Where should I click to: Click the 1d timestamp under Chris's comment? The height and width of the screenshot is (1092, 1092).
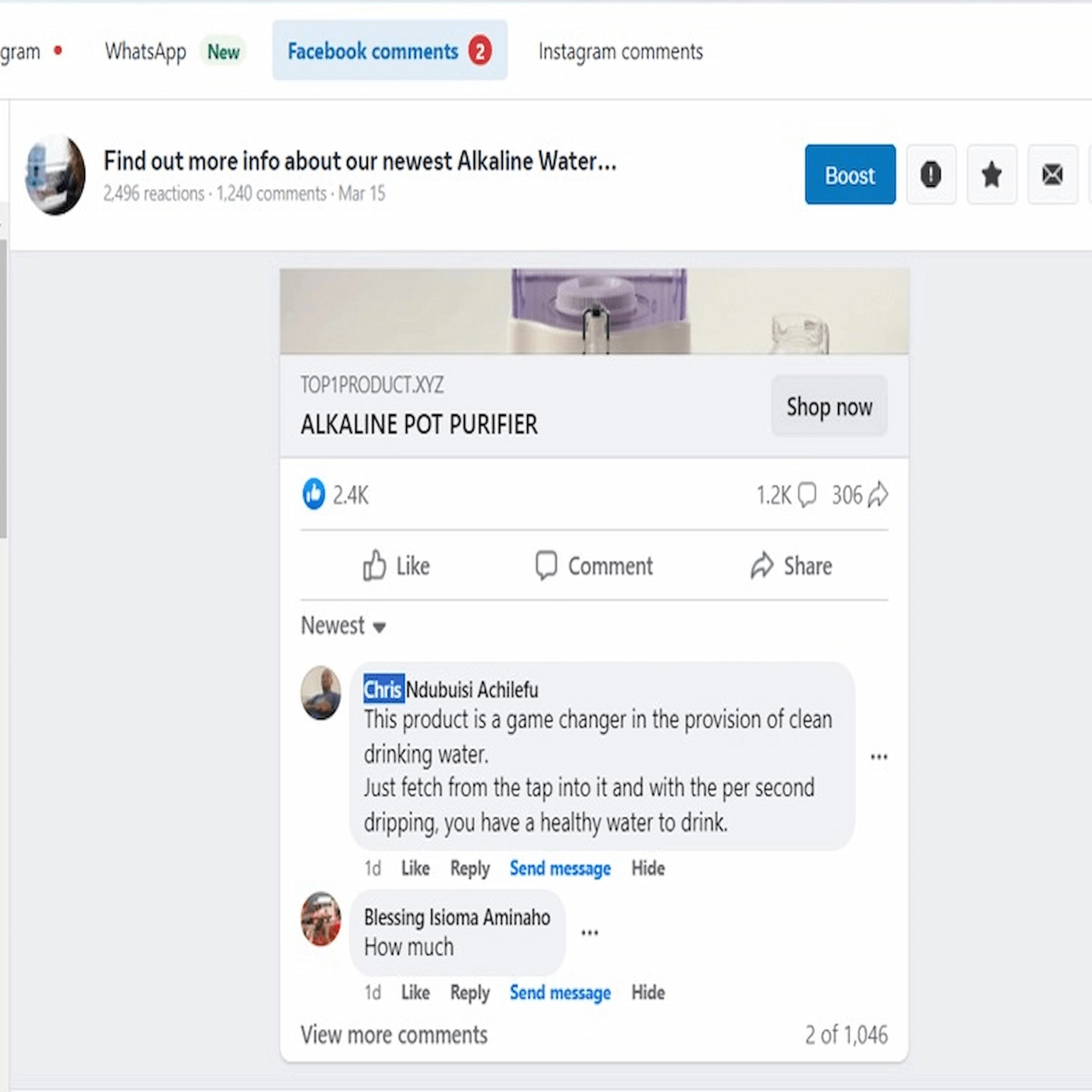pos(373,868)
